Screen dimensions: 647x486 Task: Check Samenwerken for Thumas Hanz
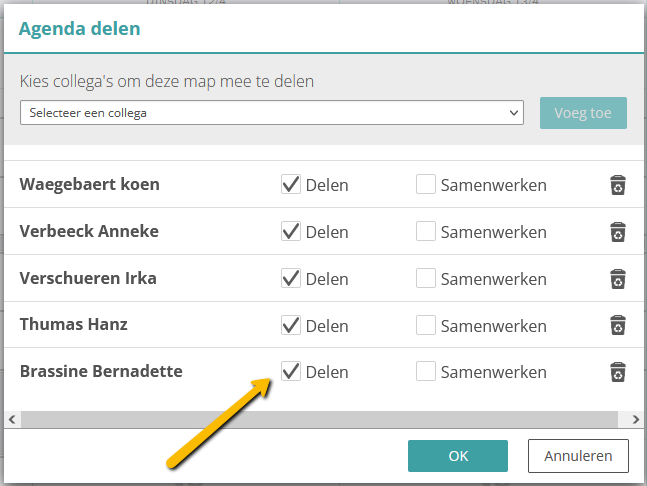(x=426, y=325)
